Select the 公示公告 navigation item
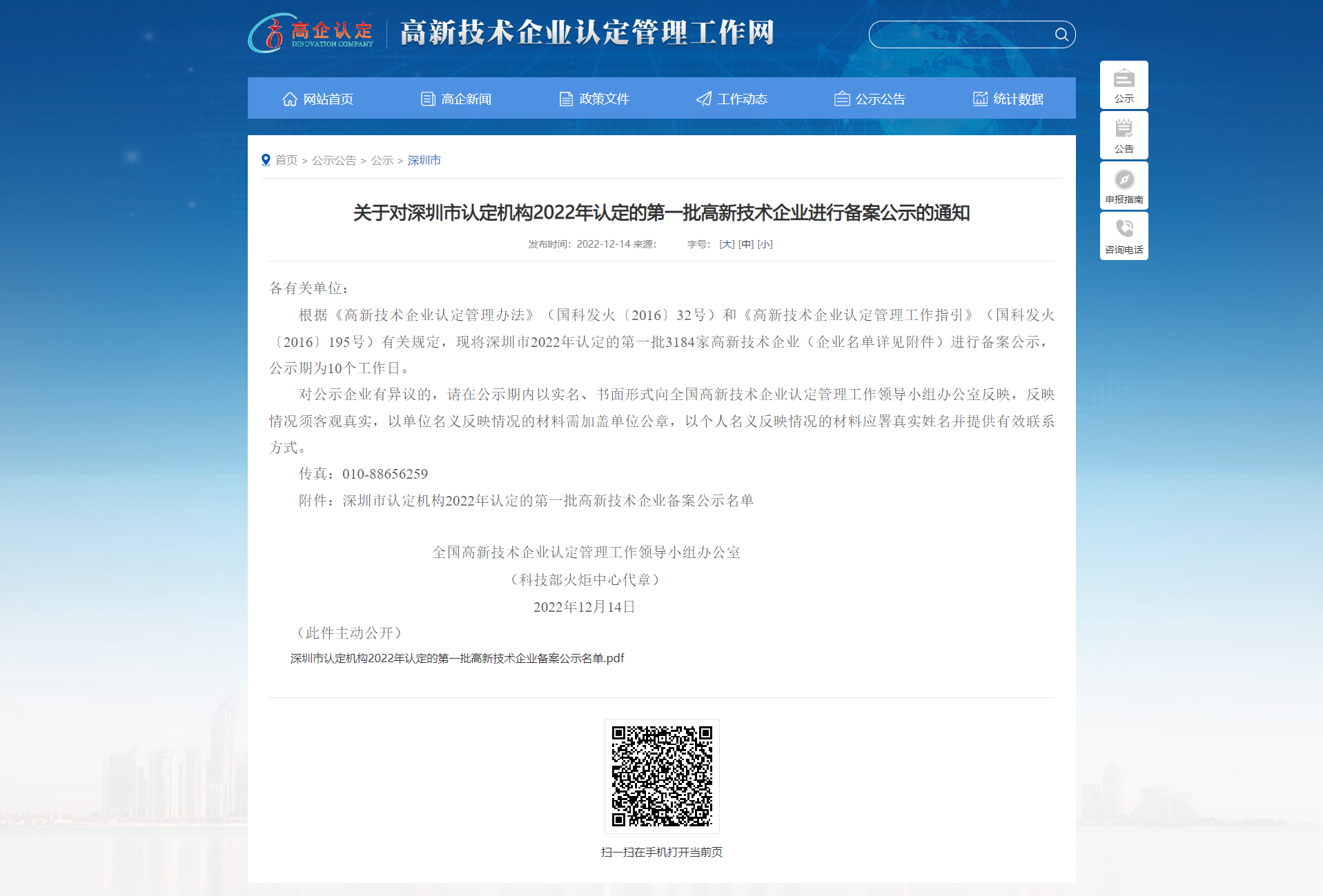Screen dimensions: 1323x896 tap(870, 99)
